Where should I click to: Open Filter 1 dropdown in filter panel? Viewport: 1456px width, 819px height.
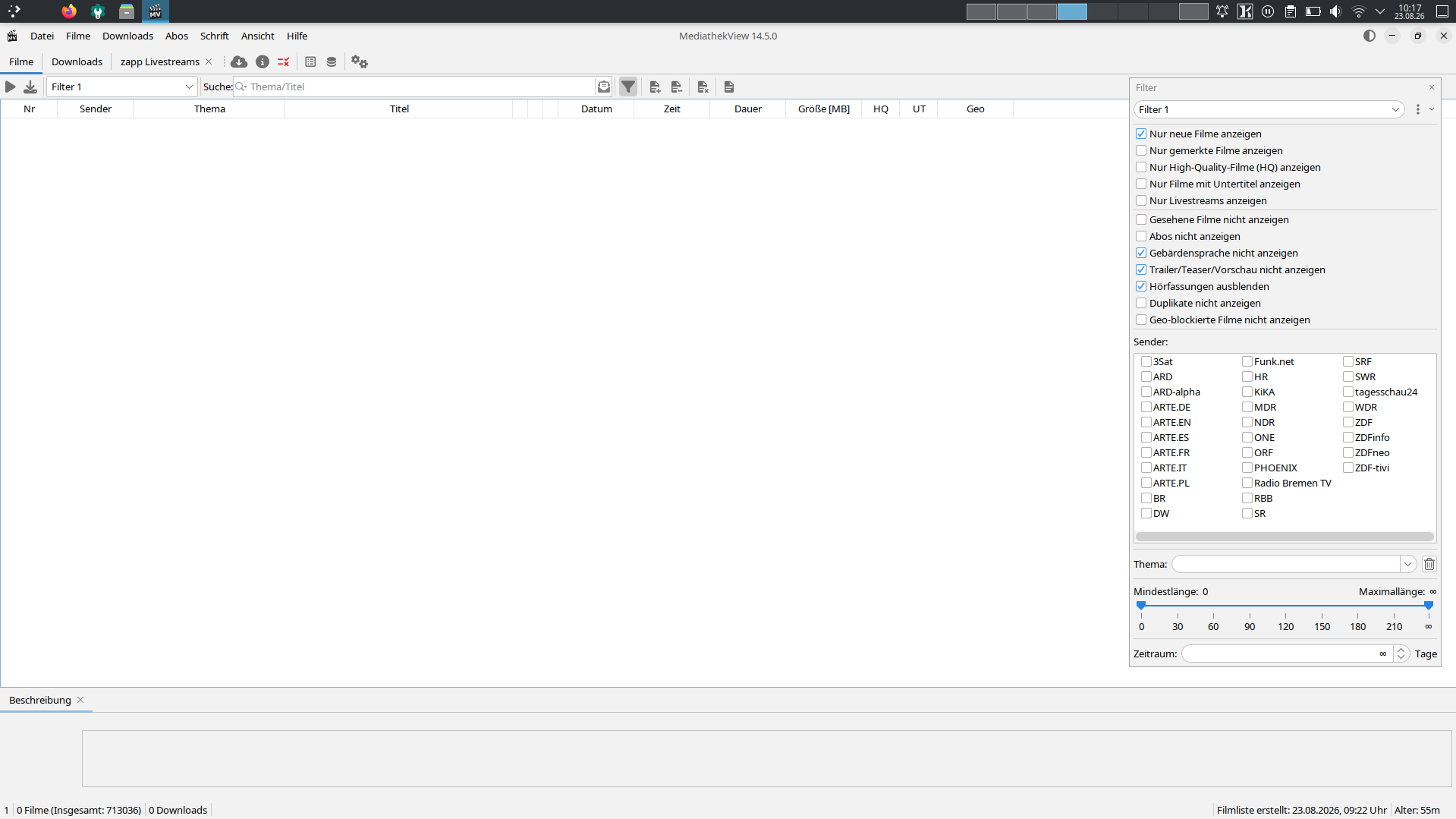[x=1269, y=109]
